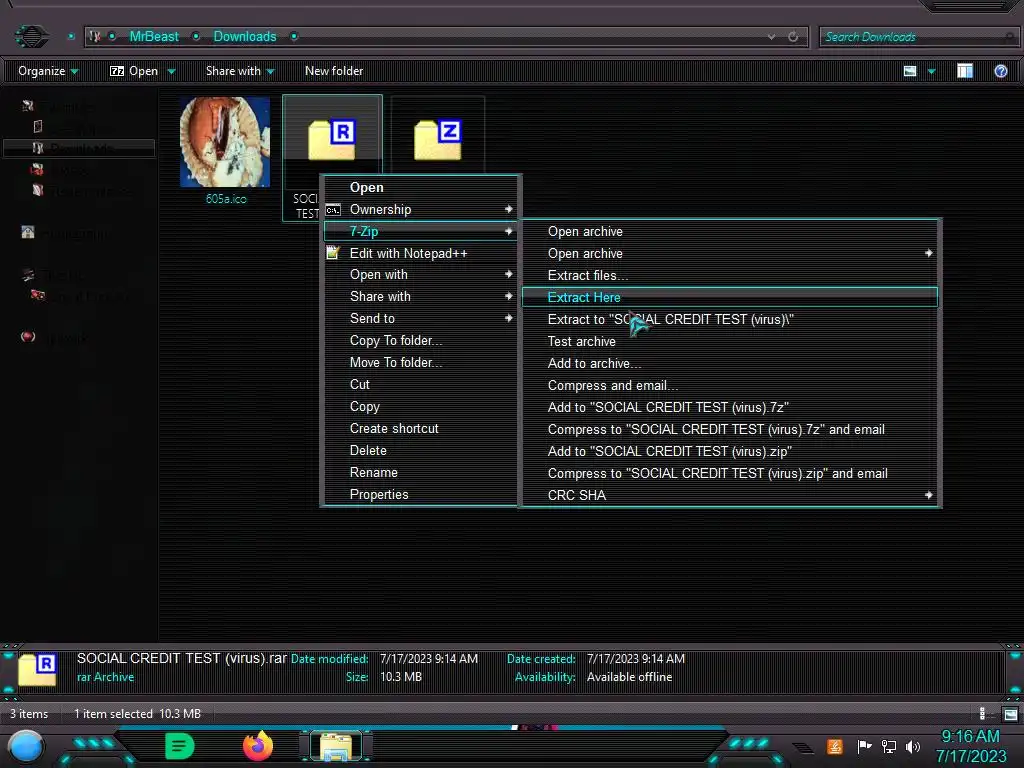Click the network tray icon

888,746
